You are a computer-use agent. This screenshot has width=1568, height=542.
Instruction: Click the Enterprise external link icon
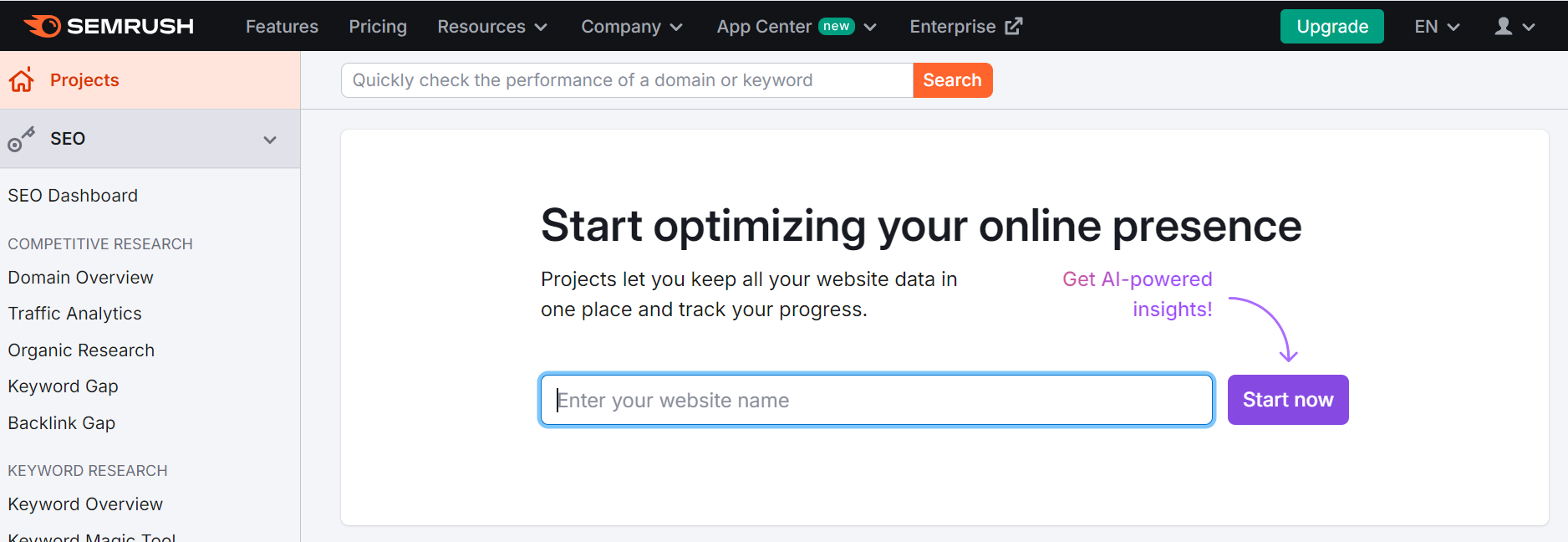pyautogui.click(x=1013, y=27)
